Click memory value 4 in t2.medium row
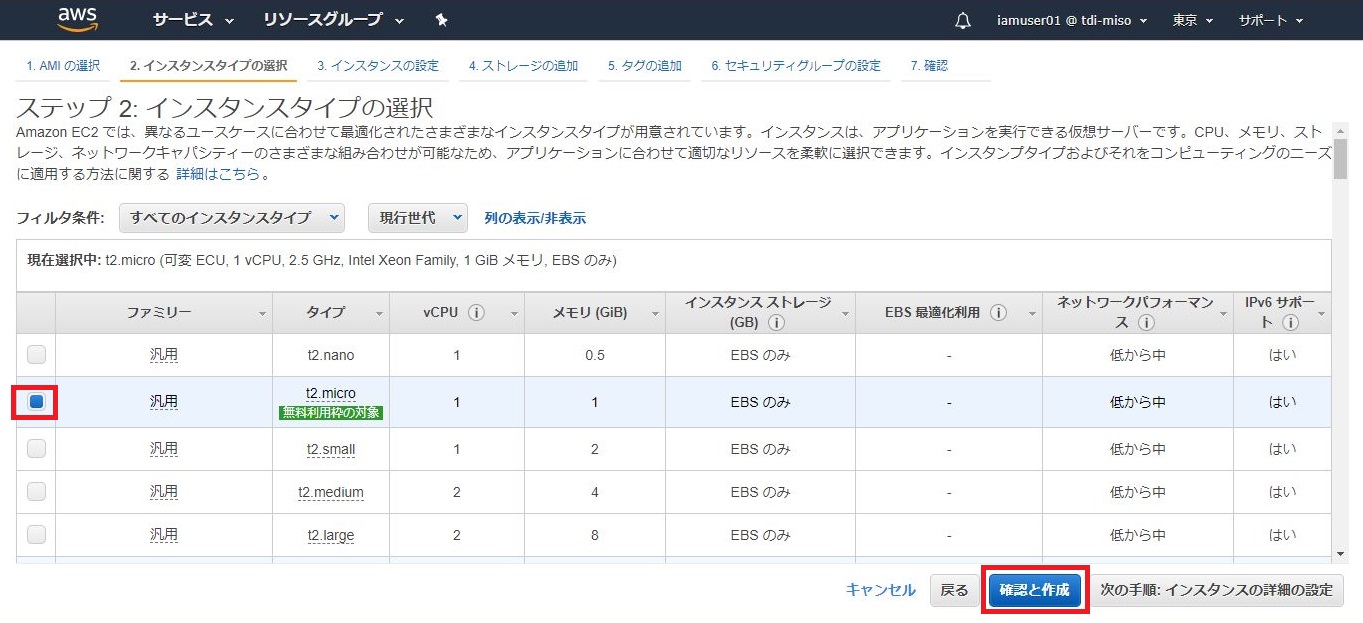Viewport: 1363px width, 623px height. pos(595,492)
